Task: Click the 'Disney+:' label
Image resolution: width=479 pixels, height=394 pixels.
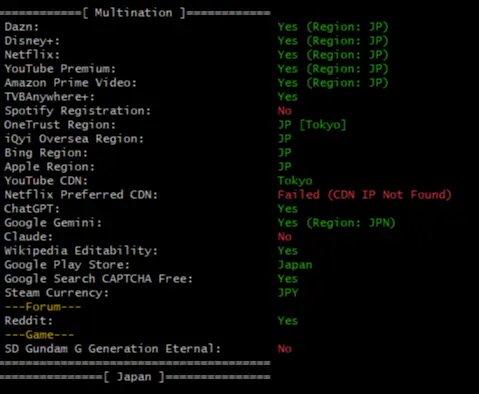Action: point(32,41)
